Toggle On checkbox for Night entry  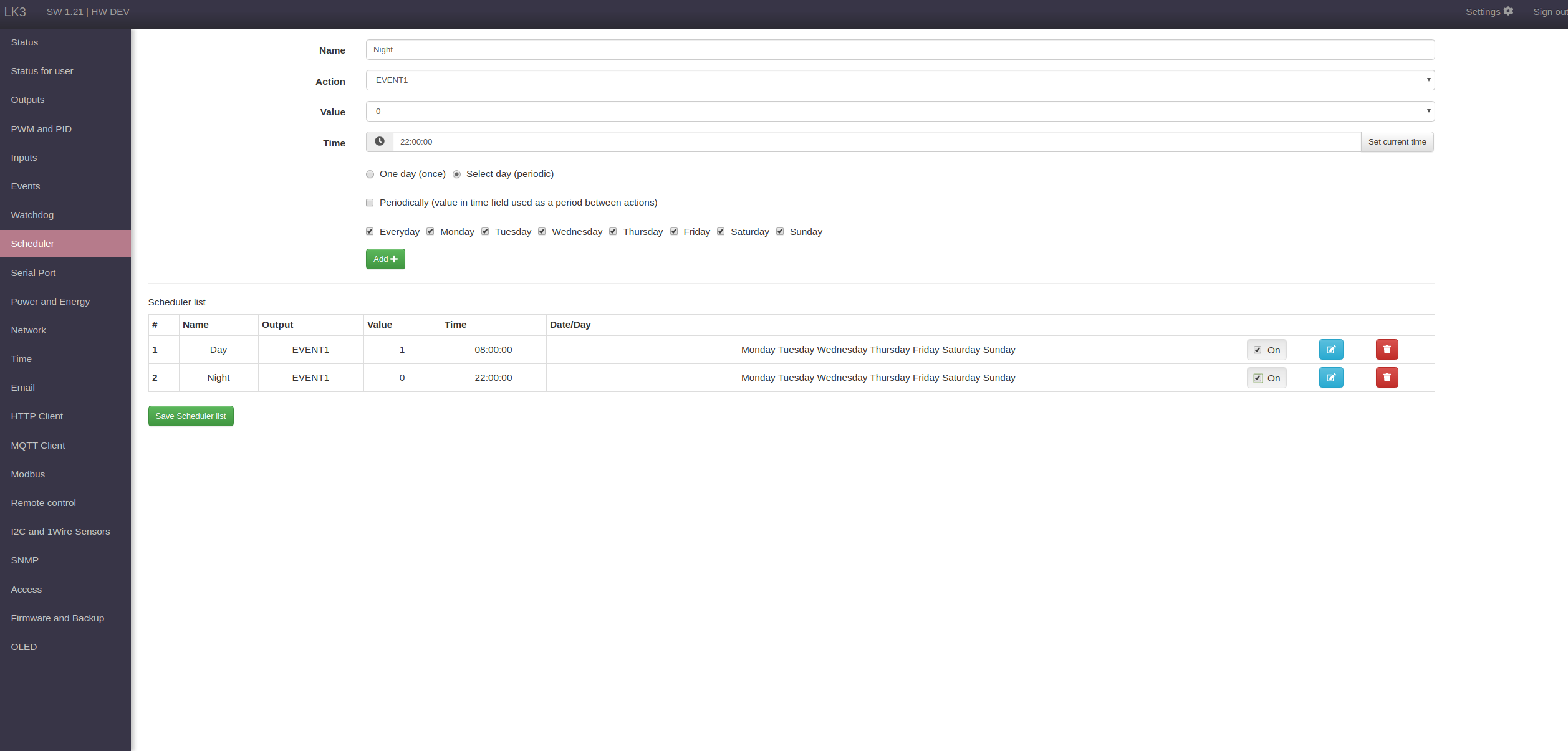pyautogui.click(x=1258, y=378)
